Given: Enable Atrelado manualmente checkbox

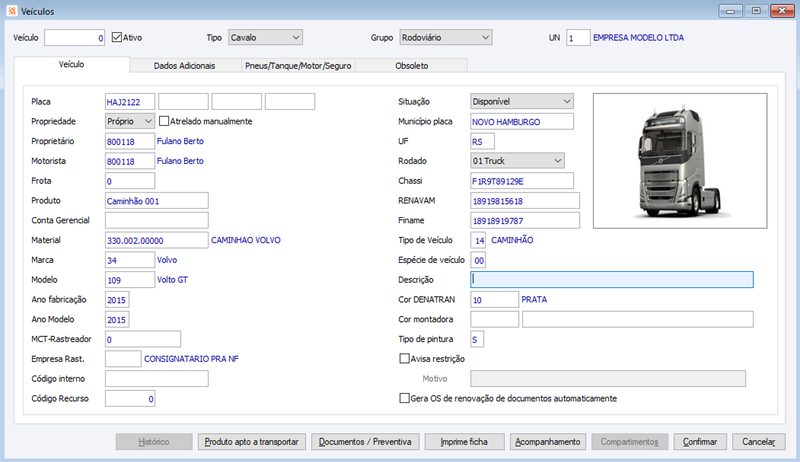Looking at the screenshot, I should pos(164,121).
